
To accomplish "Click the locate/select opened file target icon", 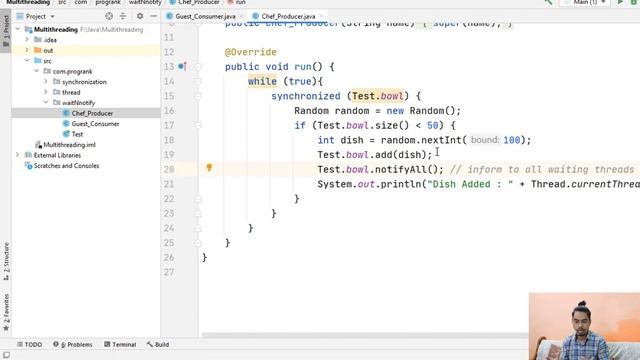I will pos(109,16).
